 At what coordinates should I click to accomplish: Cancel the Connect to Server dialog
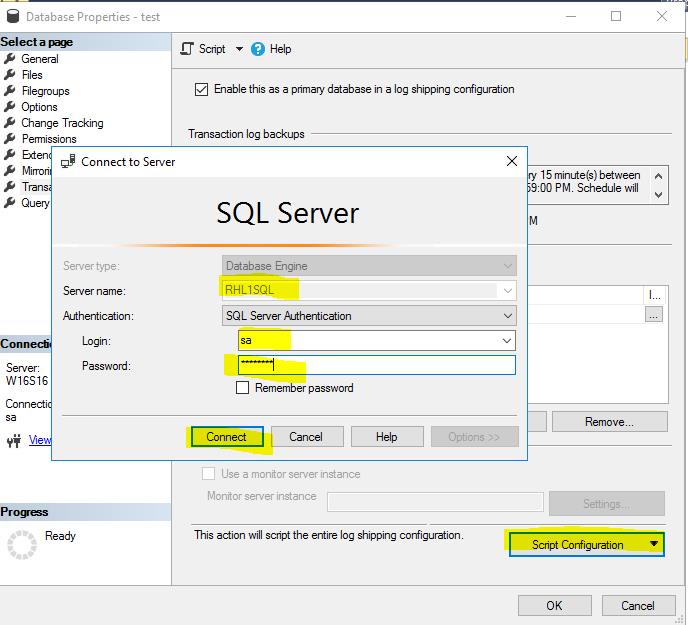pyautogui.click(x=305, y=437)
